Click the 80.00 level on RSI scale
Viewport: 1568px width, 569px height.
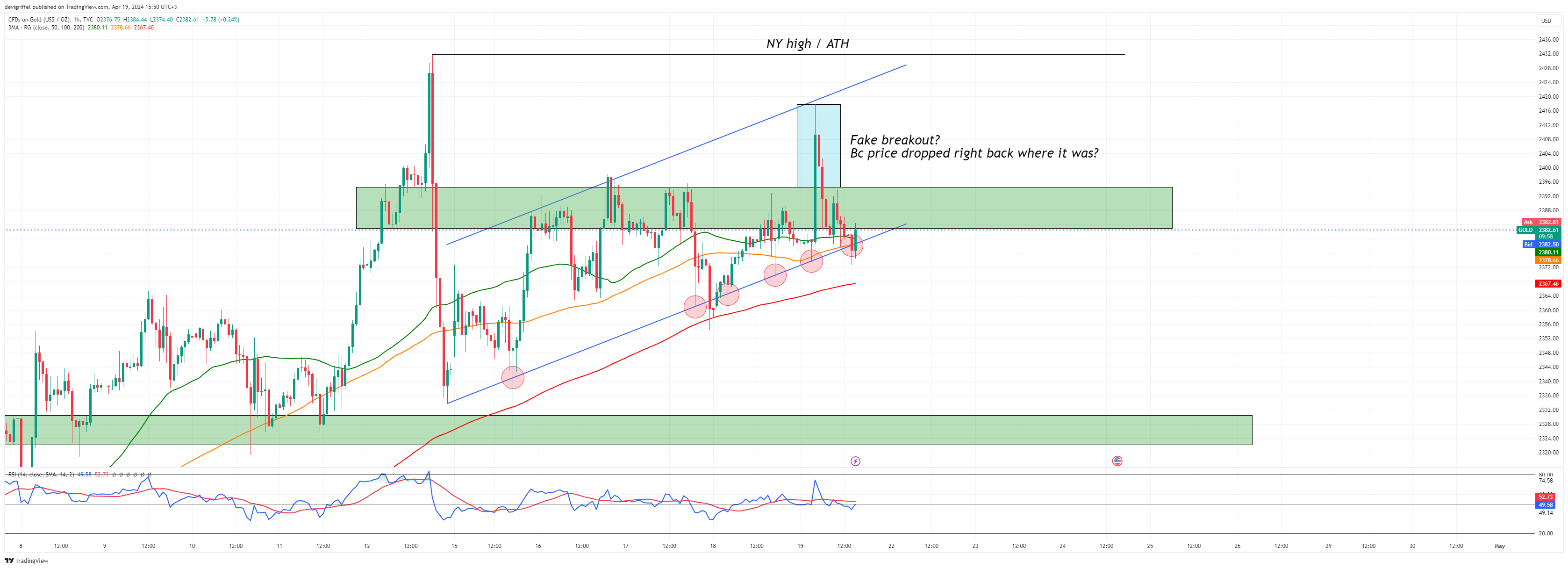pos(1546,475)
